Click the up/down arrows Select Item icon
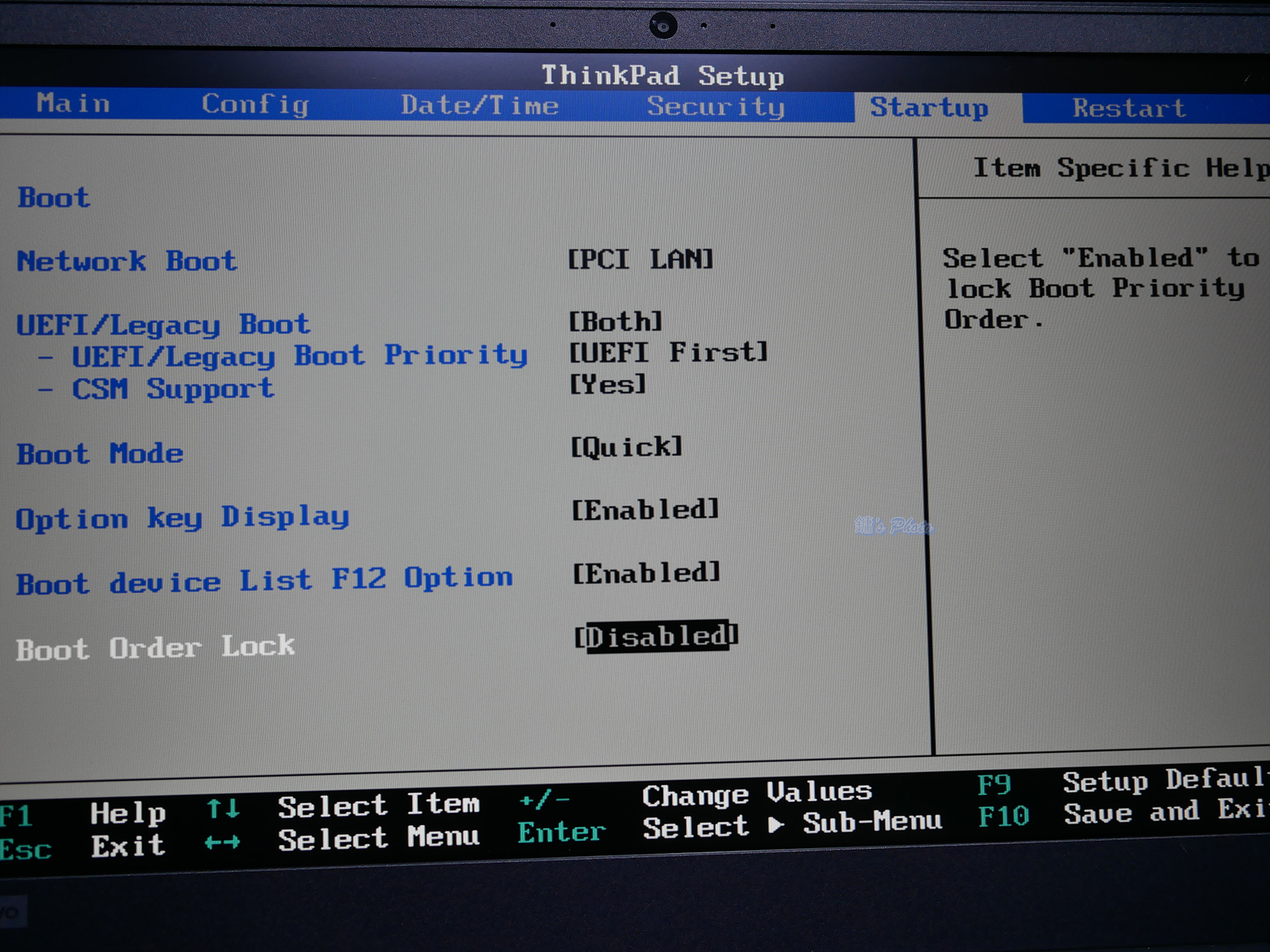The width and height of the screenshot is (1270, 952). [x=223, y=809]
